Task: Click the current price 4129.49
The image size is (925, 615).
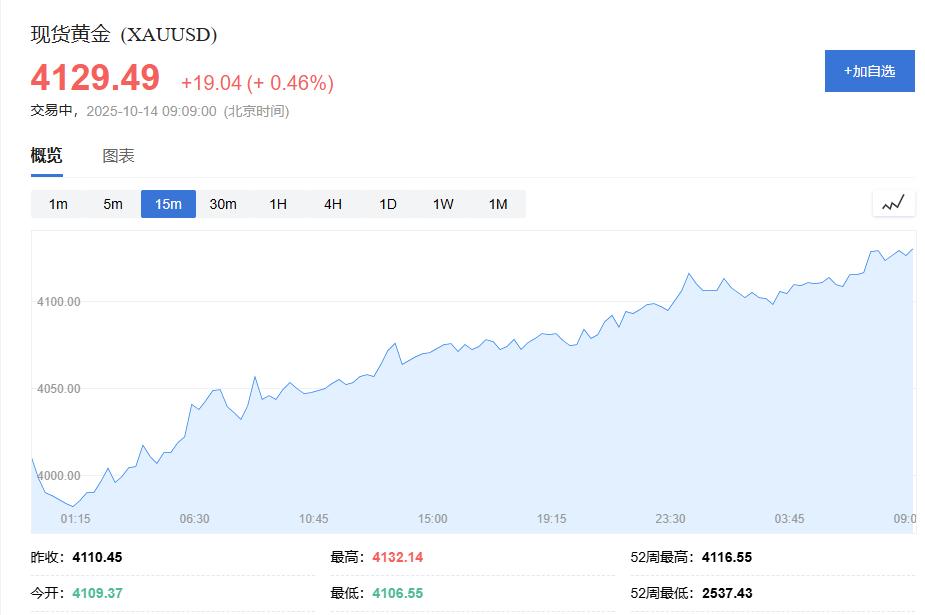Action: click(94, 78)
